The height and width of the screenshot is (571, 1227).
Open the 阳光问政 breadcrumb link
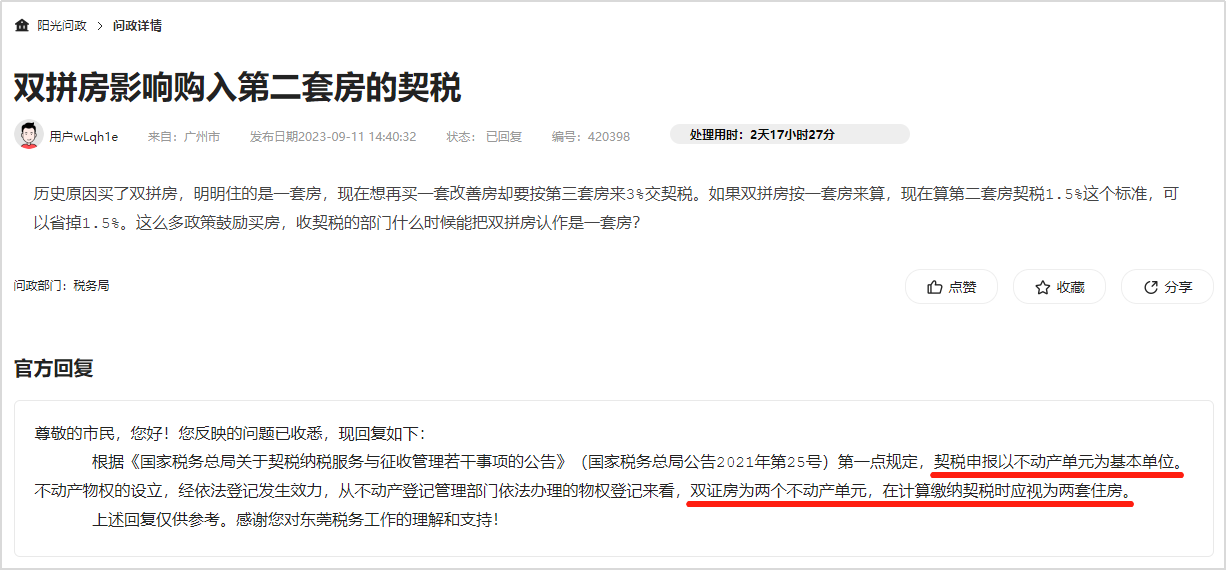[62, 25]
